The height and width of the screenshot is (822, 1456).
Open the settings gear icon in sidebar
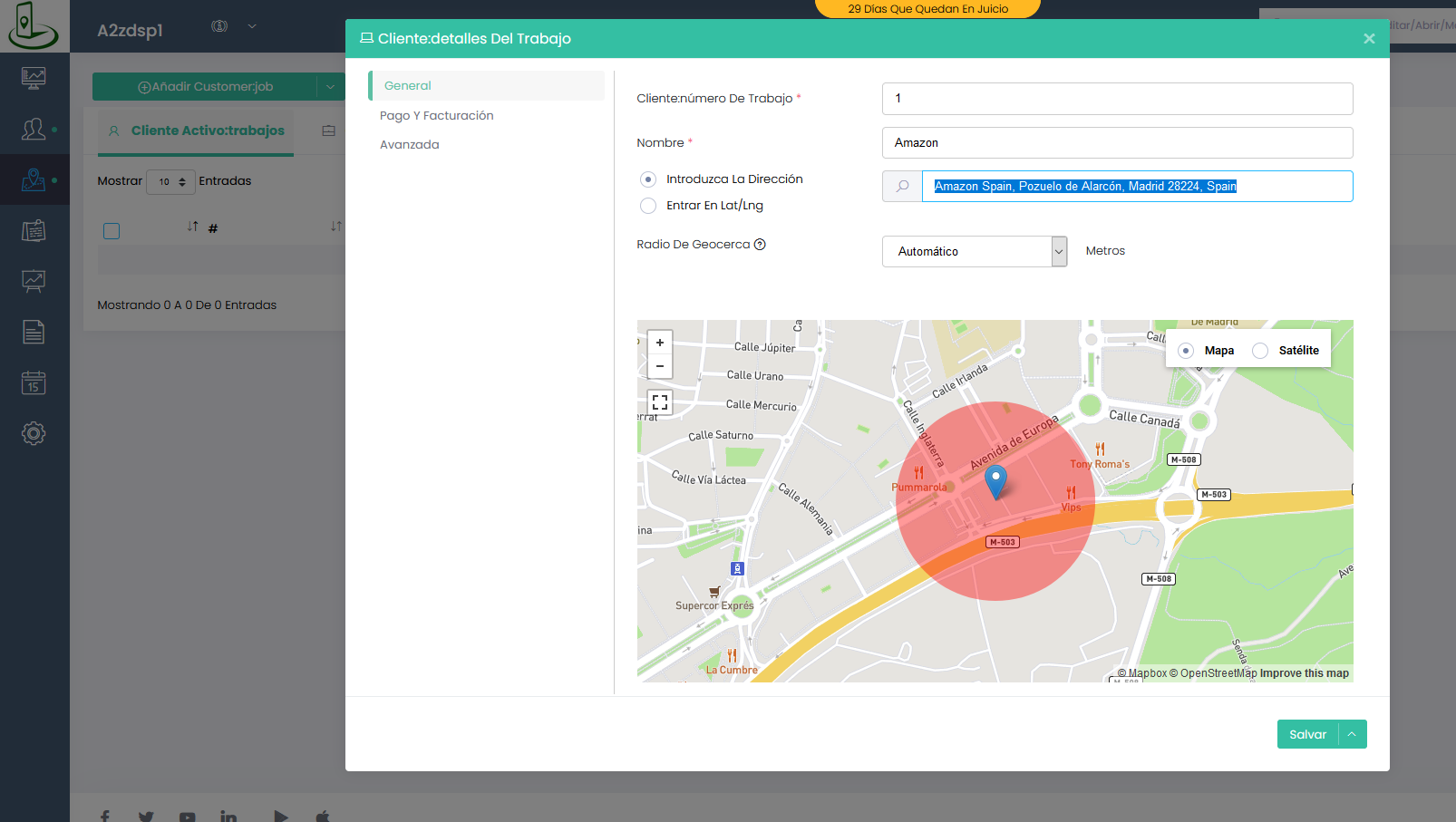click(34, 433)
